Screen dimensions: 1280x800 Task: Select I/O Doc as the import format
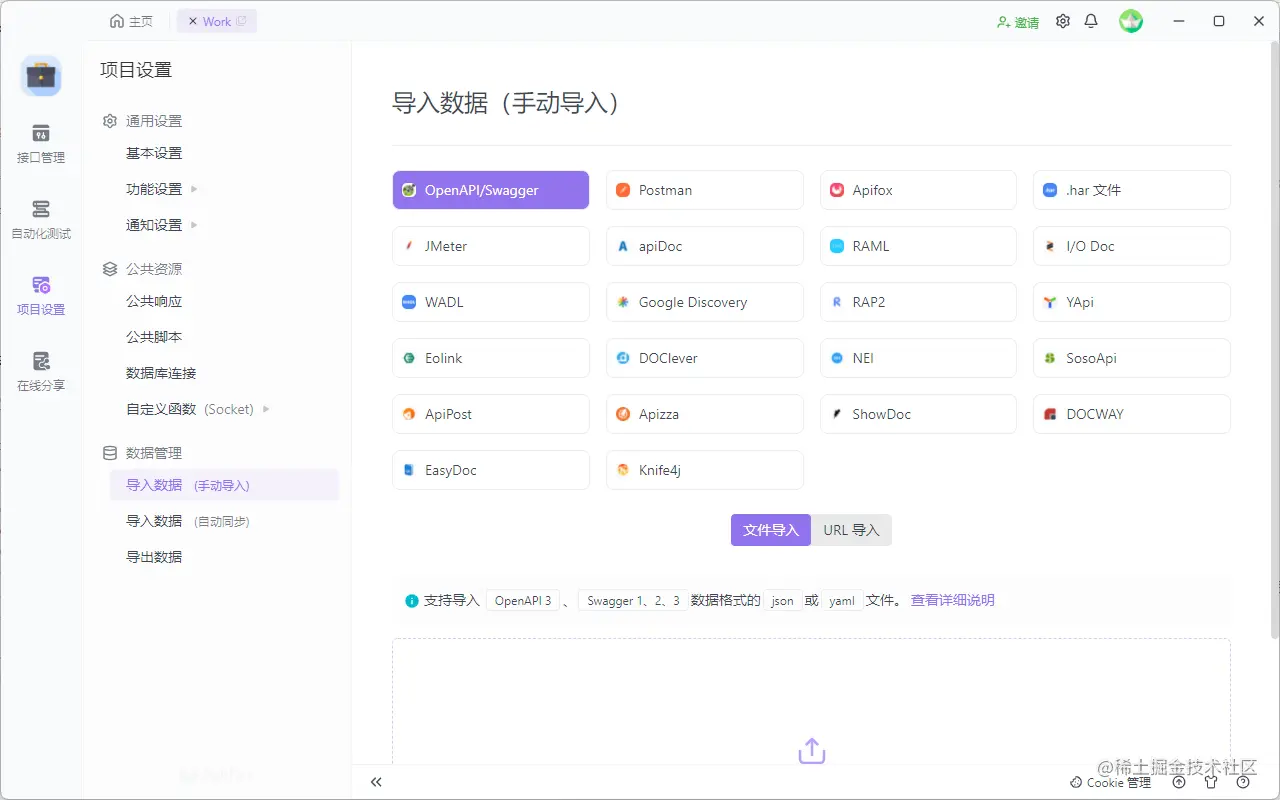[x=1132, y=246]
